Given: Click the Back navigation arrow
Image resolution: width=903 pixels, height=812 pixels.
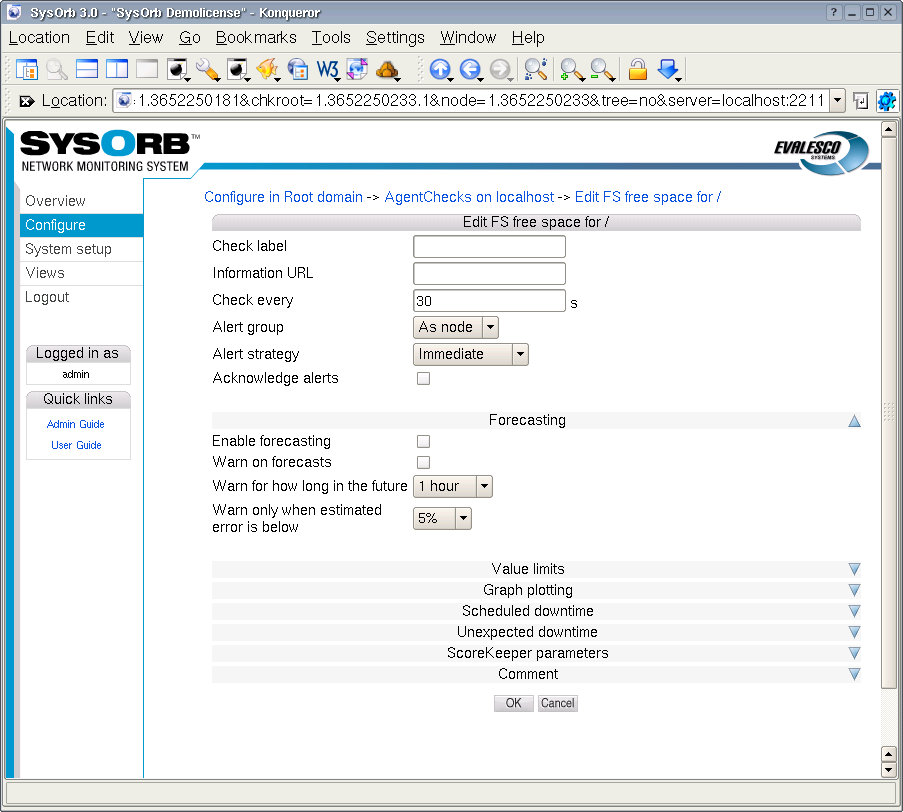Looking at the screenshot, I should coord(471,70).
